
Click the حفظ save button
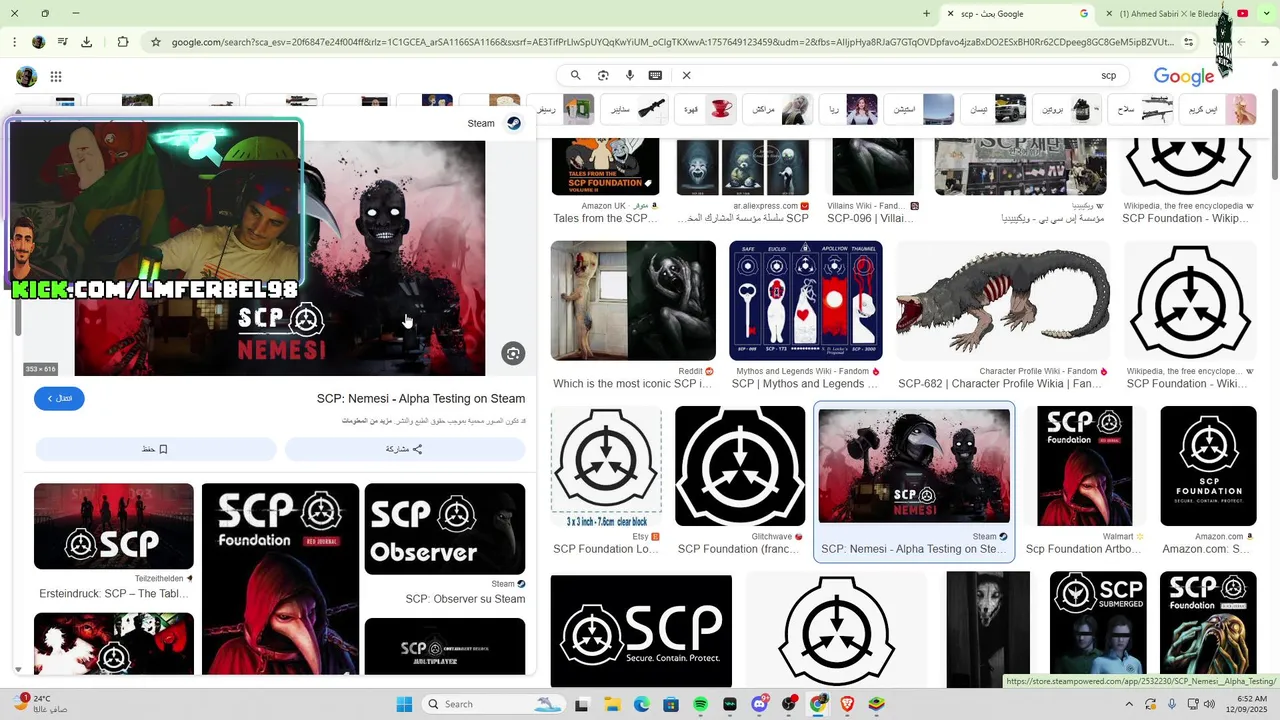point(155,449)
